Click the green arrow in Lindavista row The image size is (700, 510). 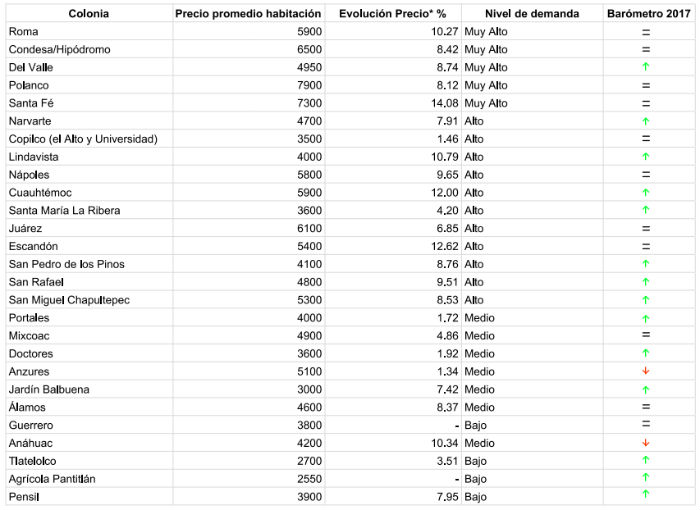tap(646, 157)
